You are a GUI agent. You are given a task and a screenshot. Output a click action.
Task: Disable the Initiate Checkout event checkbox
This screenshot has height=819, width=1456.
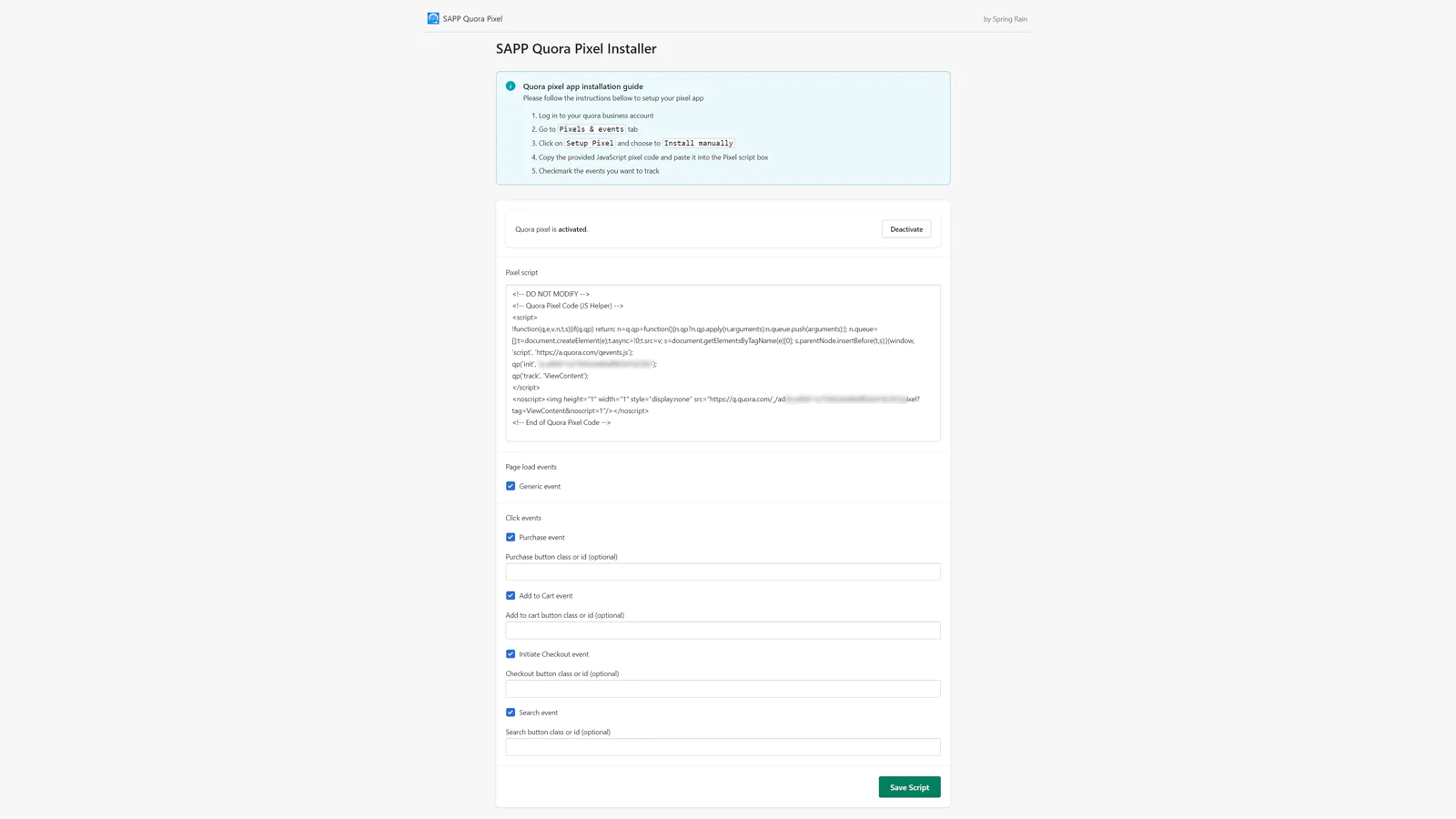click(x=511, y=654)
